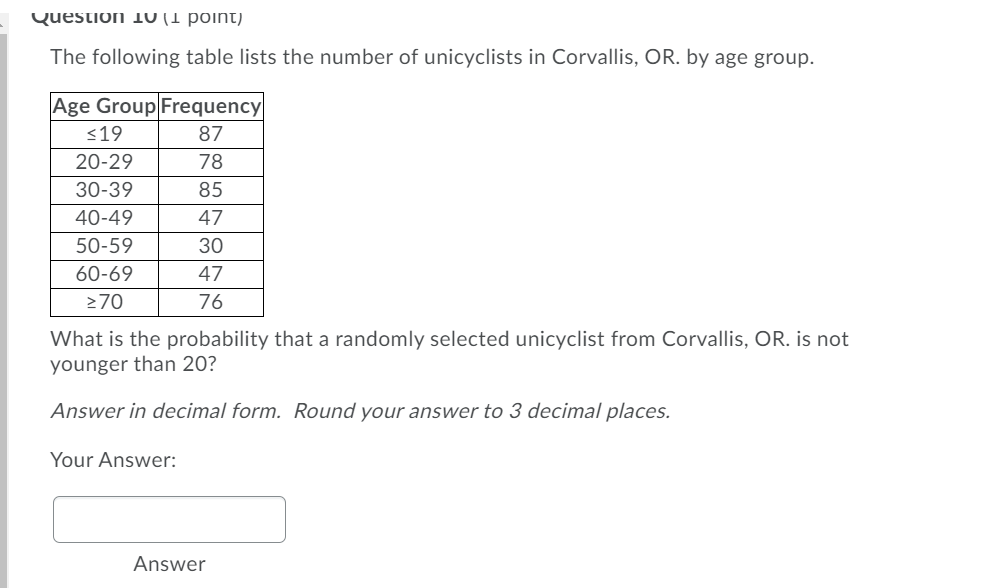The height and width of the screenshot is (588, 996).
Task: Select the 60-69 age group cell
Action: (104, 274)
